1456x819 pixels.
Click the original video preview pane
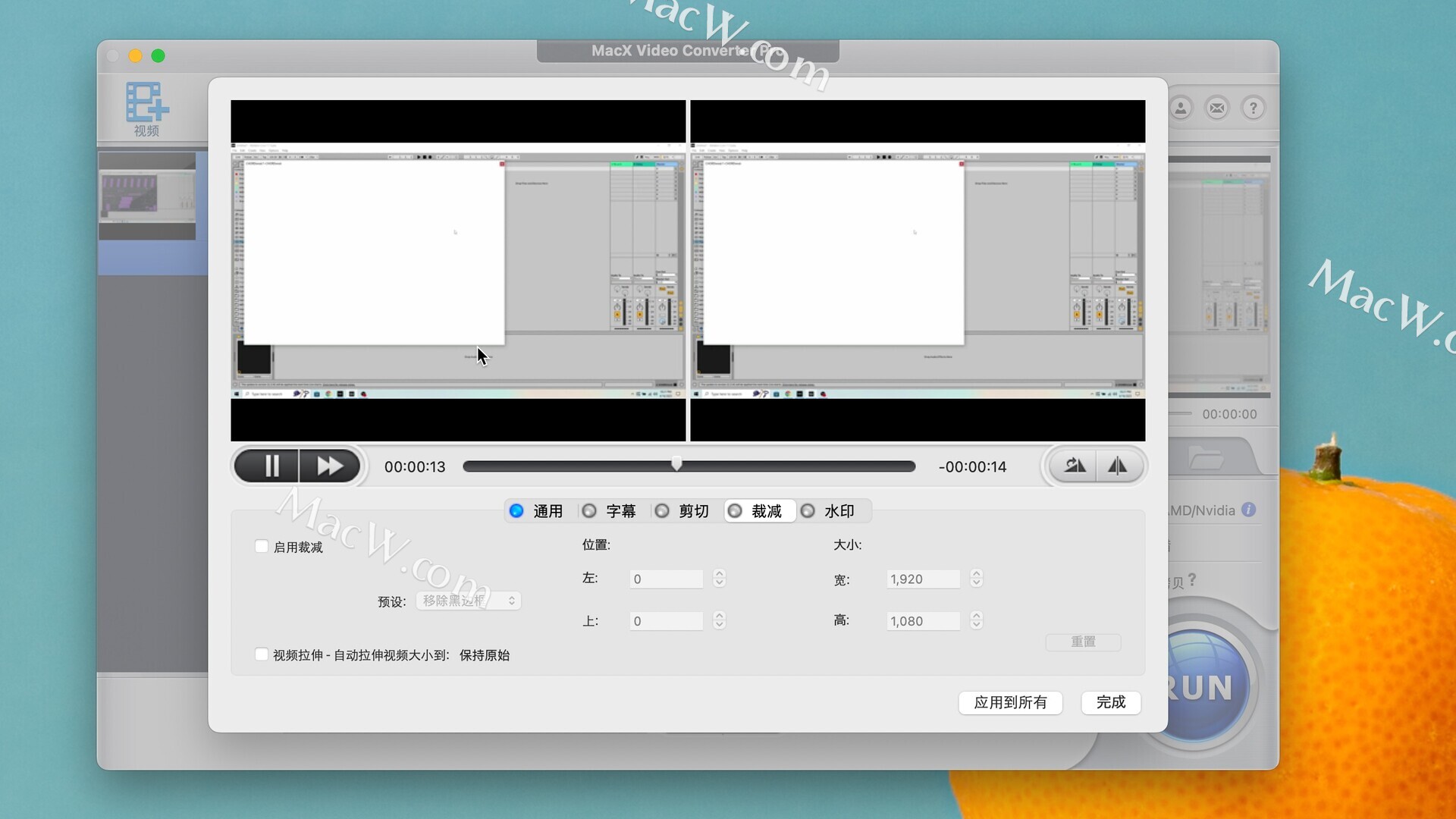pos(458,270)
